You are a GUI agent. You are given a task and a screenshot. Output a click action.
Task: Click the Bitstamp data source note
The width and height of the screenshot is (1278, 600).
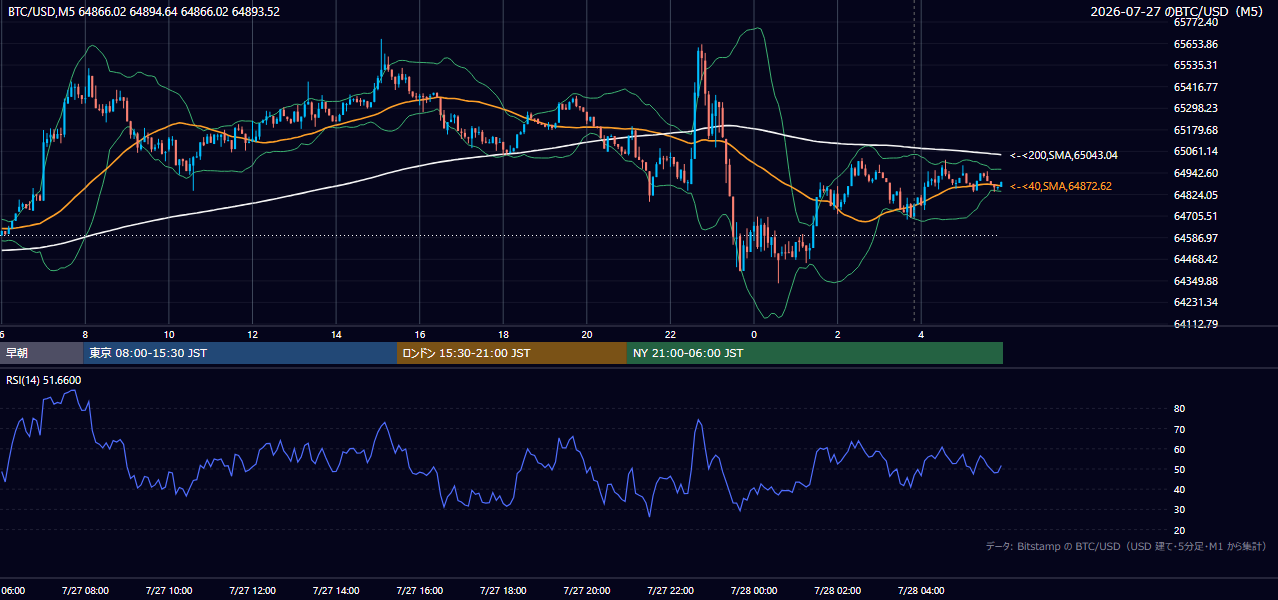(1126, 547)
